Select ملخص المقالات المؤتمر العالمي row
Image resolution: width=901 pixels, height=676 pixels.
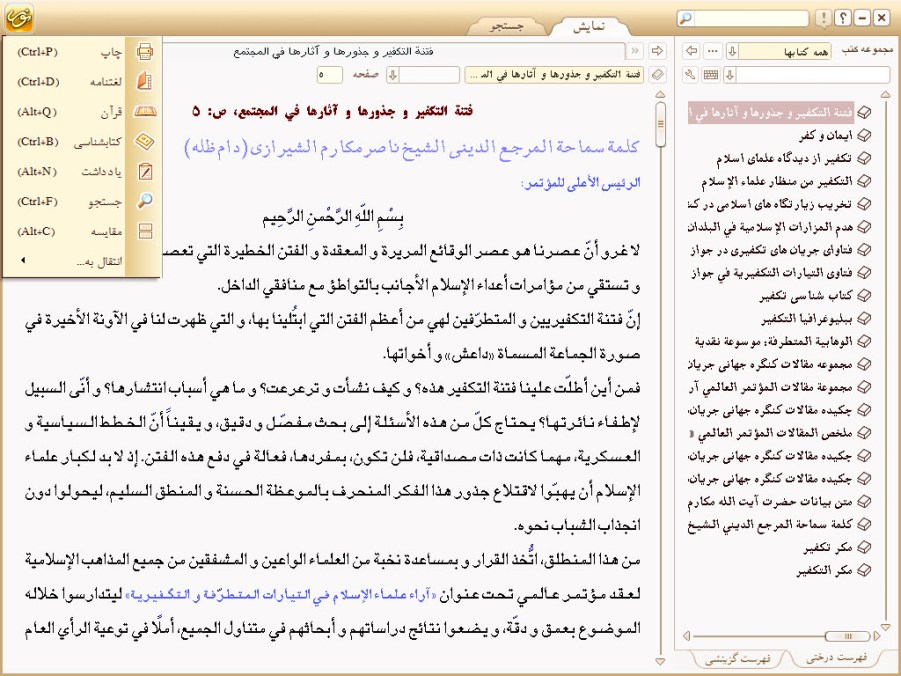[771, 433]
